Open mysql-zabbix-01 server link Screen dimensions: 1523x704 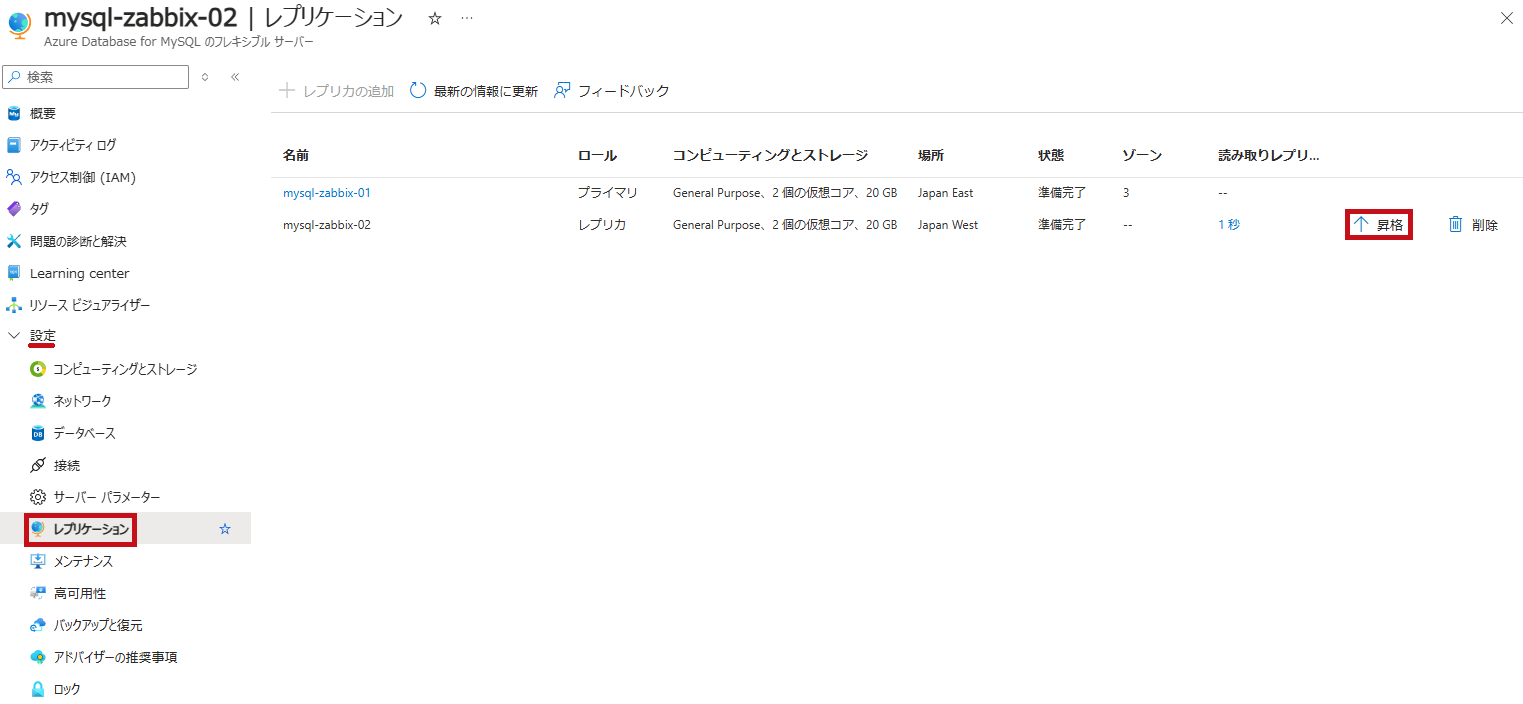click(327, 193)
